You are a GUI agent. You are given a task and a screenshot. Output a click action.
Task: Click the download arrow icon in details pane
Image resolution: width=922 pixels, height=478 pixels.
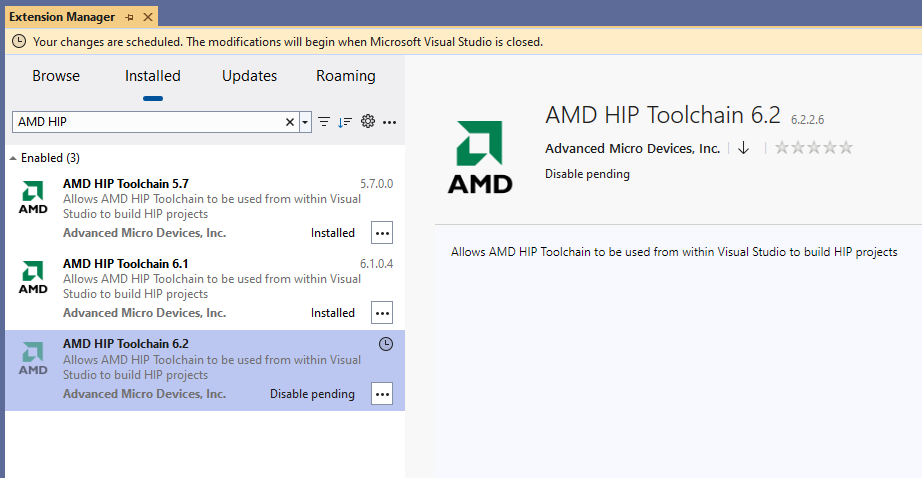point(743,148)
